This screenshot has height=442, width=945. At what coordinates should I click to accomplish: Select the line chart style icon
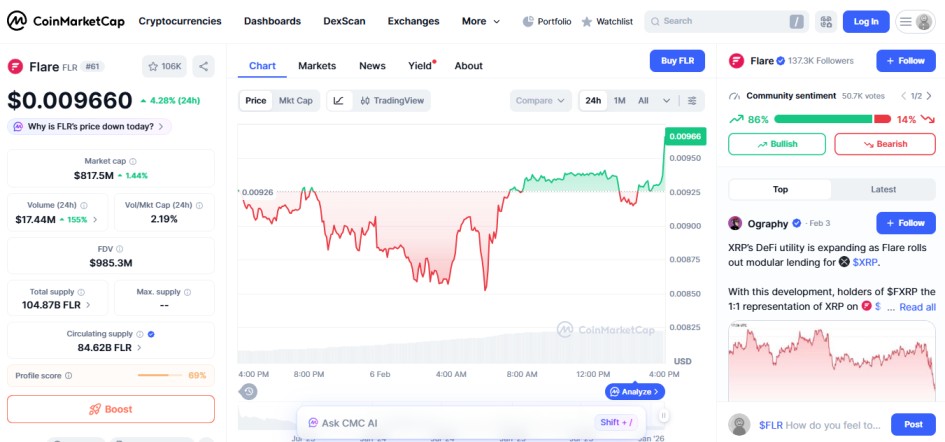tap(339, 101)
